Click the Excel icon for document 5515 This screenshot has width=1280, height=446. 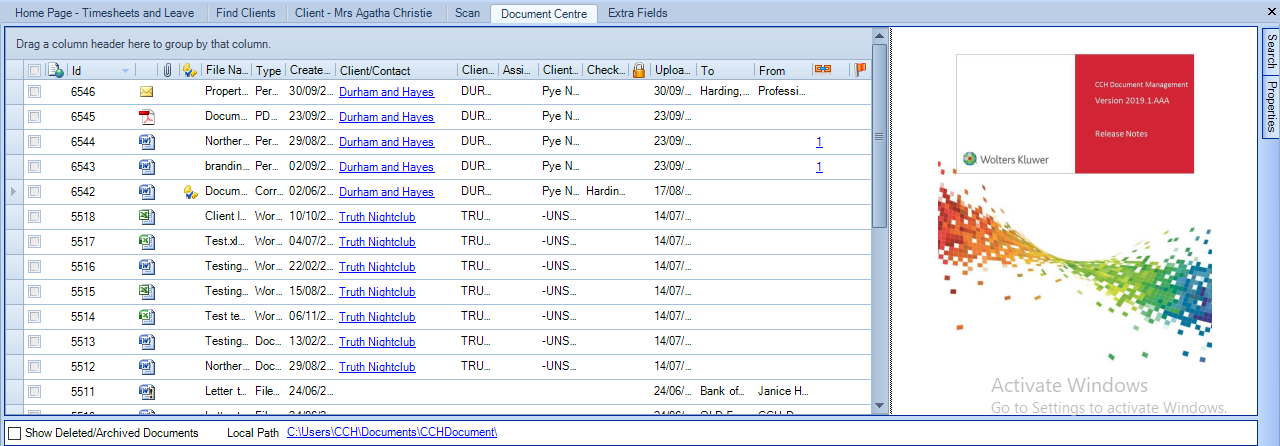[146, 291]
